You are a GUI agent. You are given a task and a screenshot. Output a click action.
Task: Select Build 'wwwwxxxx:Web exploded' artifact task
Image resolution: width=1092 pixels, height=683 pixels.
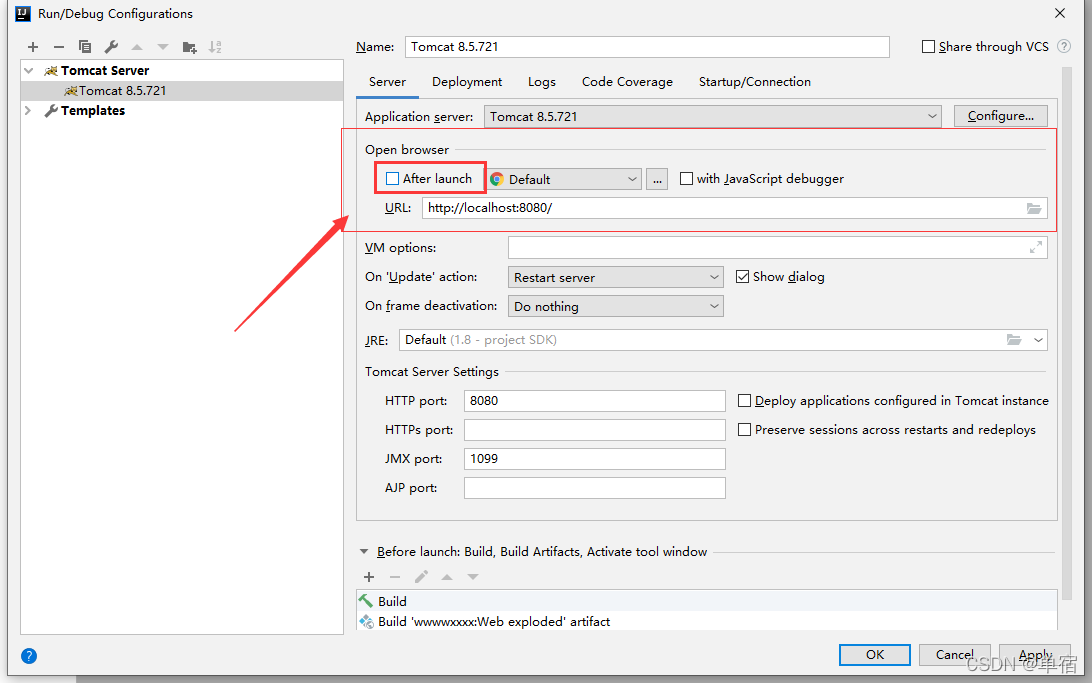(707, 621)
